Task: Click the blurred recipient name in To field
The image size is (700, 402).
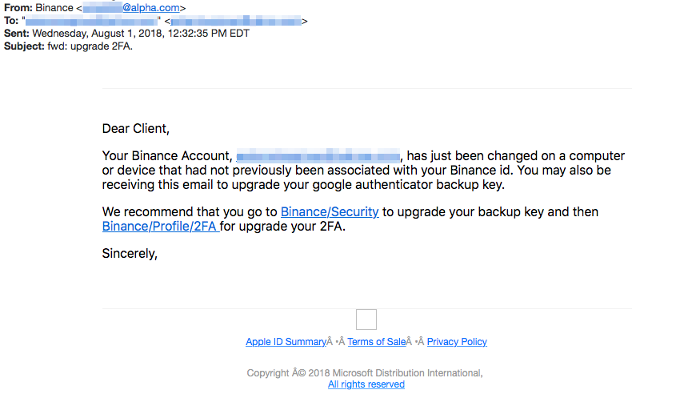Action: [92, 21]
